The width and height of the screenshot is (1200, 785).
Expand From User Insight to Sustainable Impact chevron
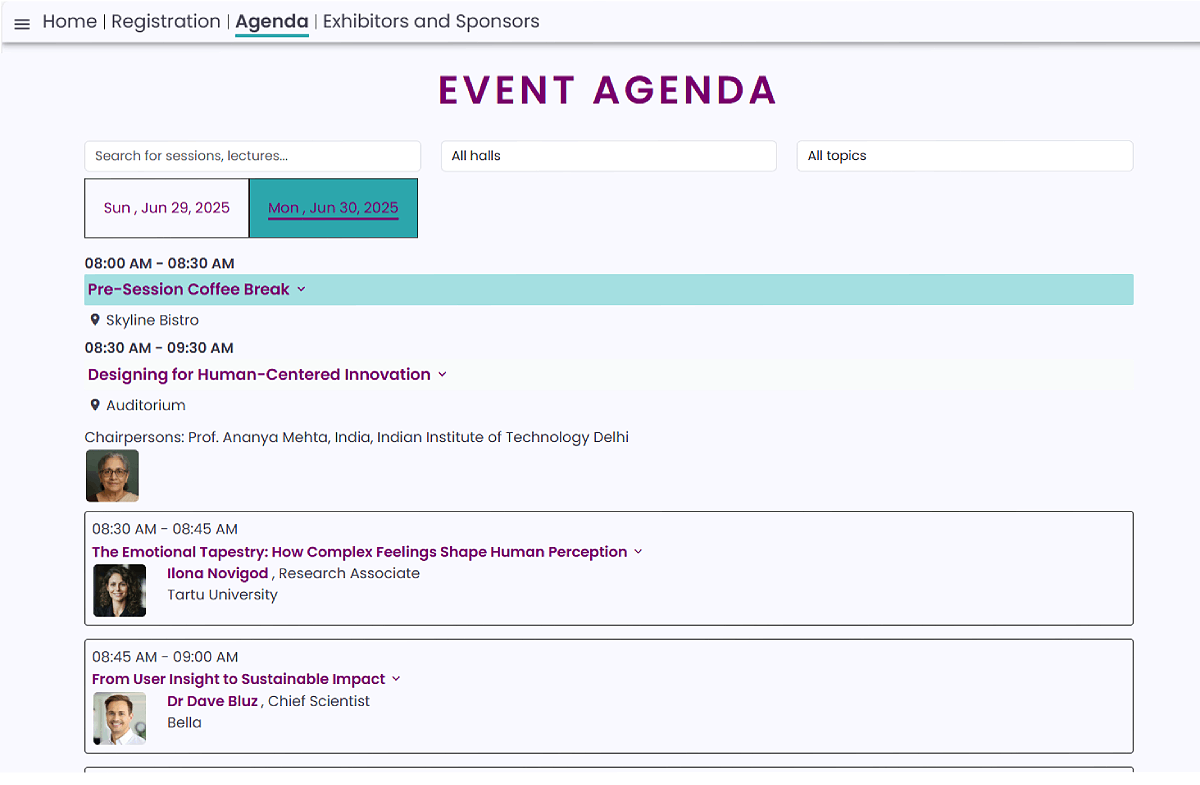click(396, 679)
